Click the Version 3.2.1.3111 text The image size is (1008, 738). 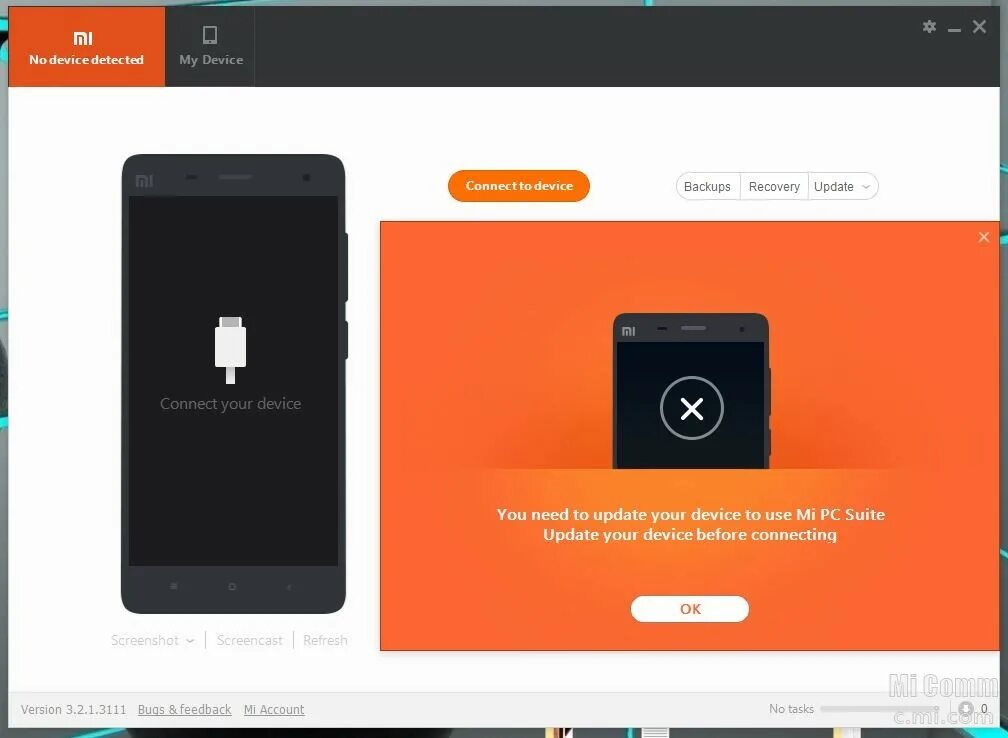(73, 710)
